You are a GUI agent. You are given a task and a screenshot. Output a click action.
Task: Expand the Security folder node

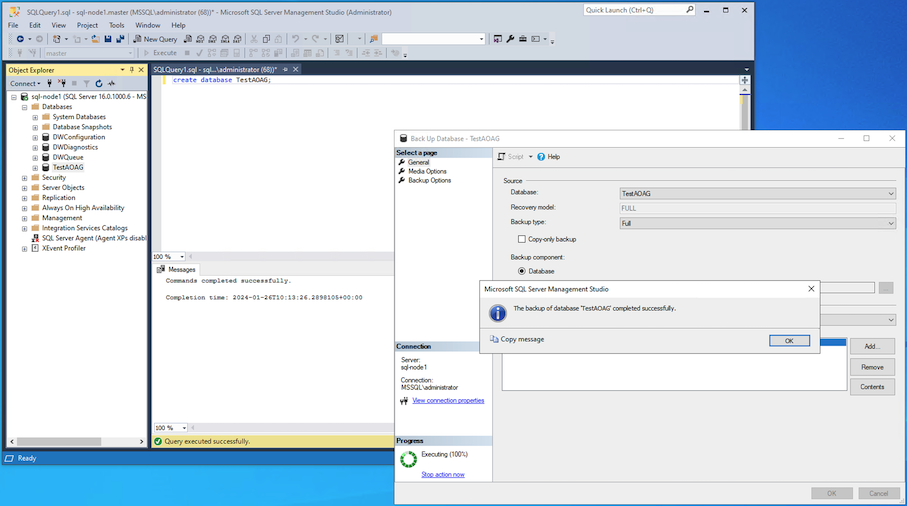[24, 178]
